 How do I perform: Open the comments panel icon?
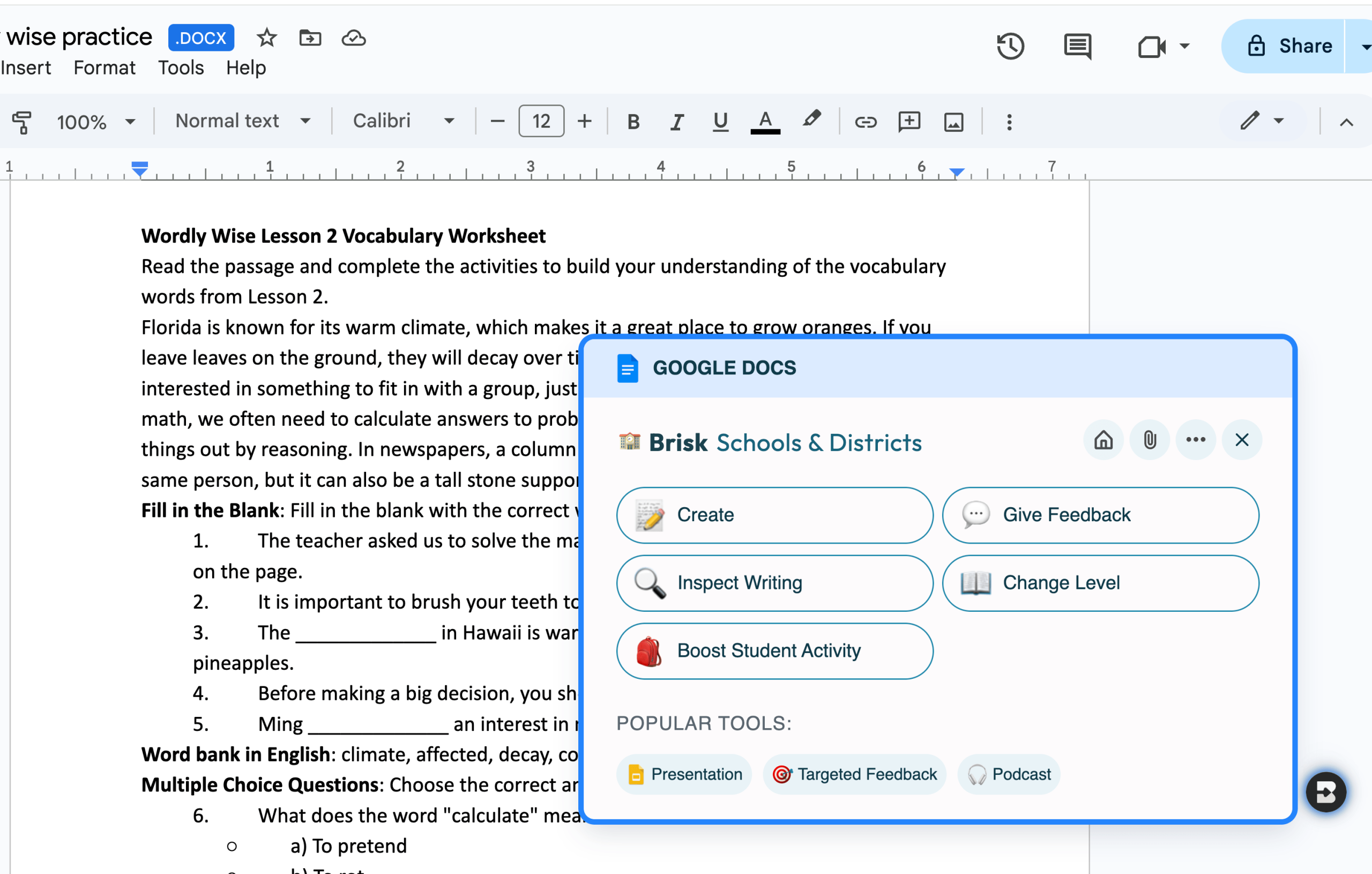[1077, 46]
